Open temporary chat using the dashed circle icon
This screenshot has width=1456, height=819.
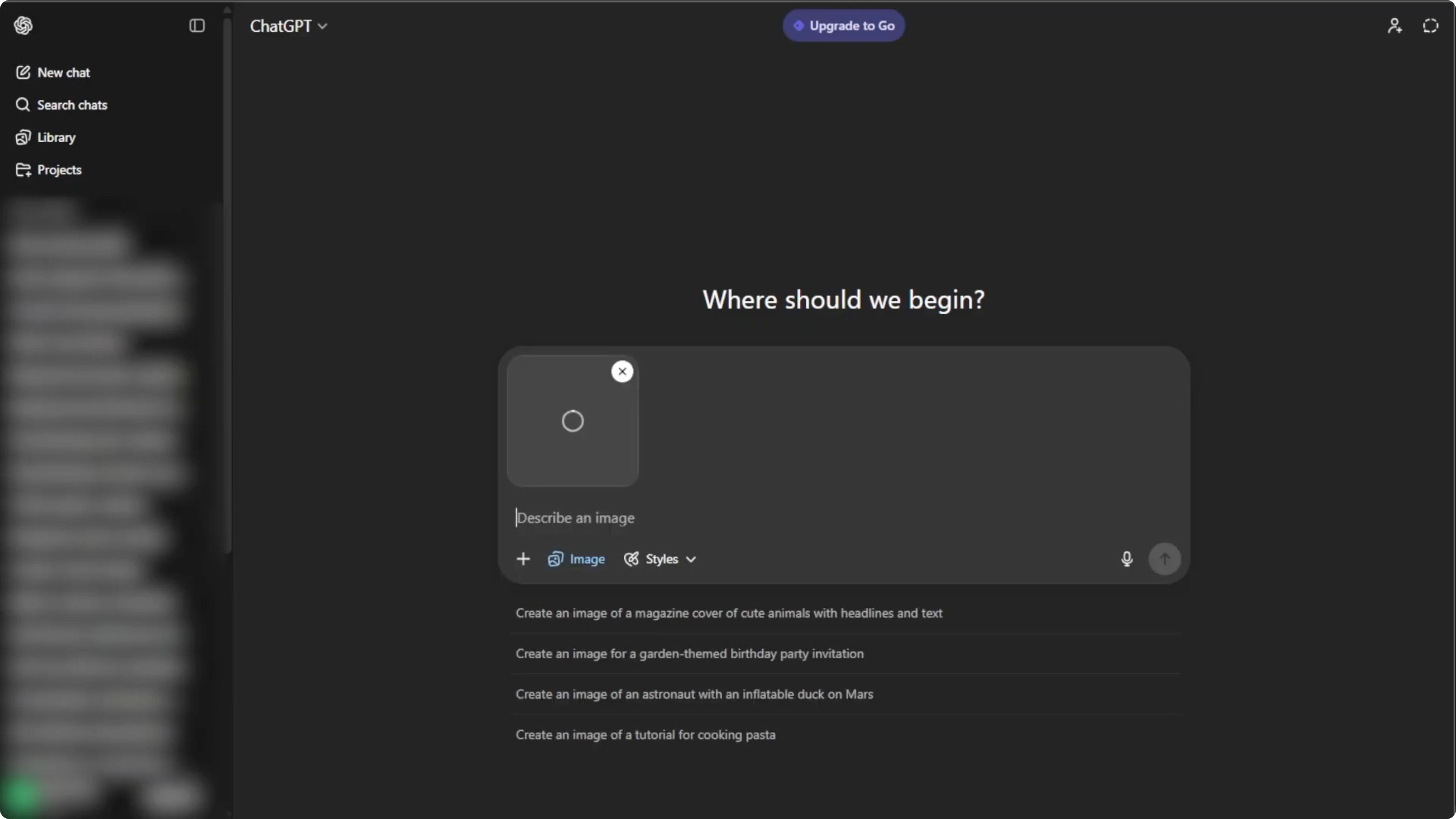[1431, 25]
